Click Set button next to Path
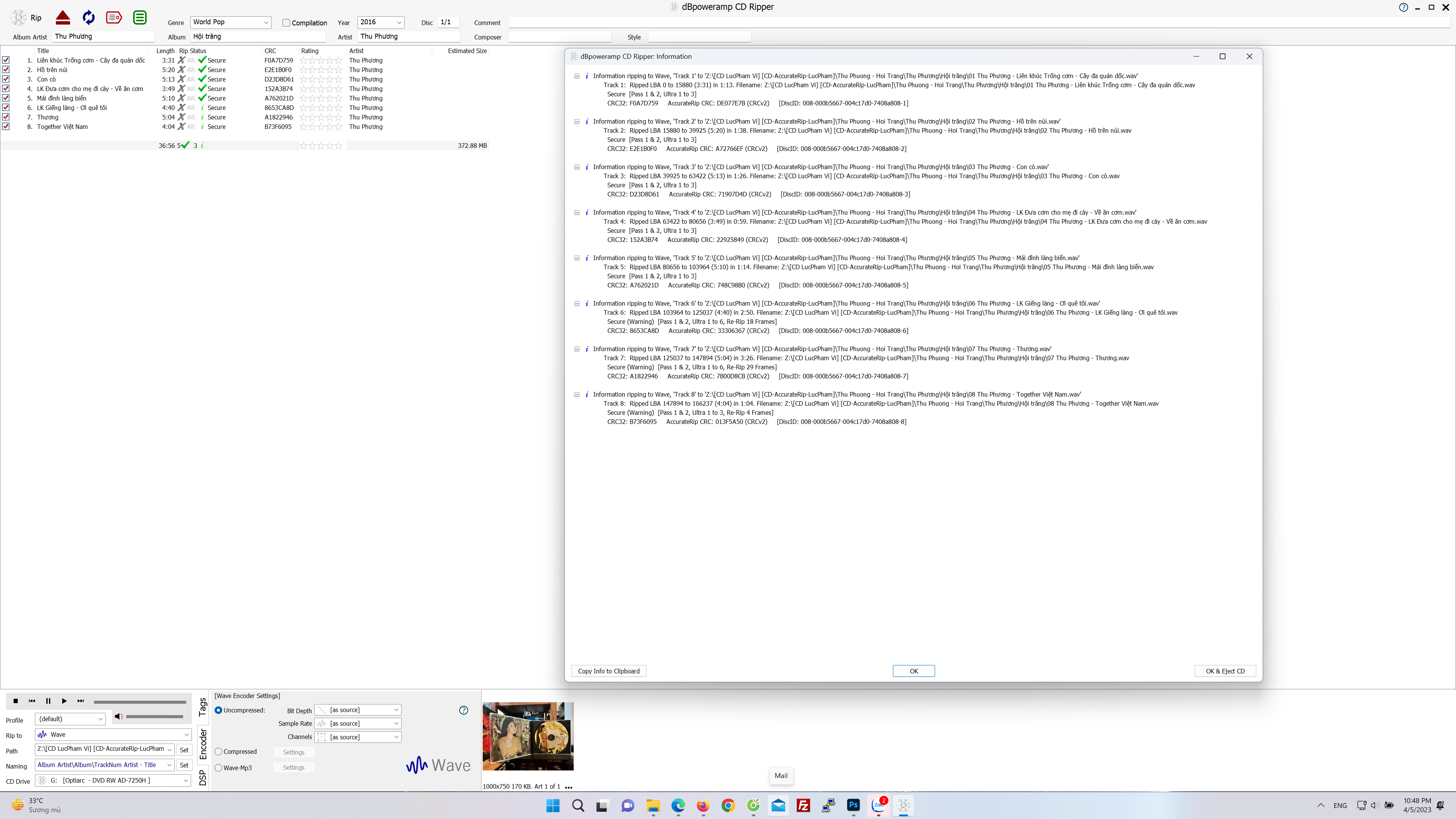 (184, 750)
